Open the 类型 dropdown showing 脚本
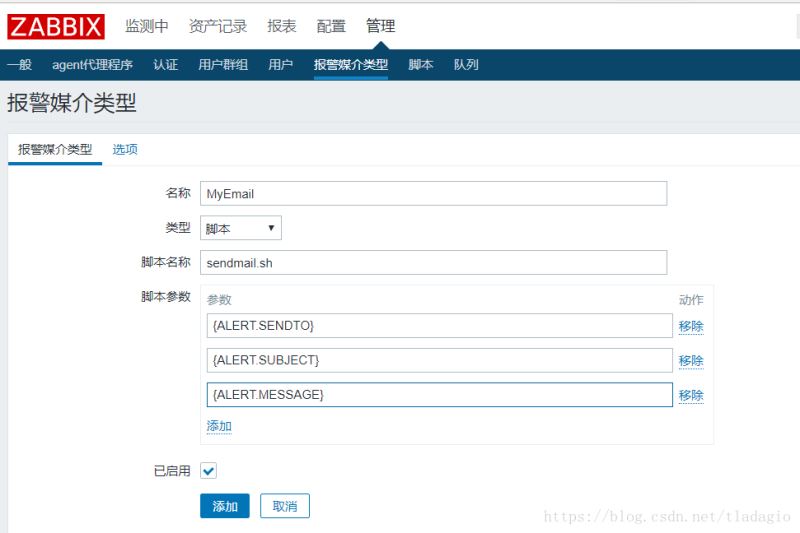This screenshot has width=800, height=533. point(241,228)
